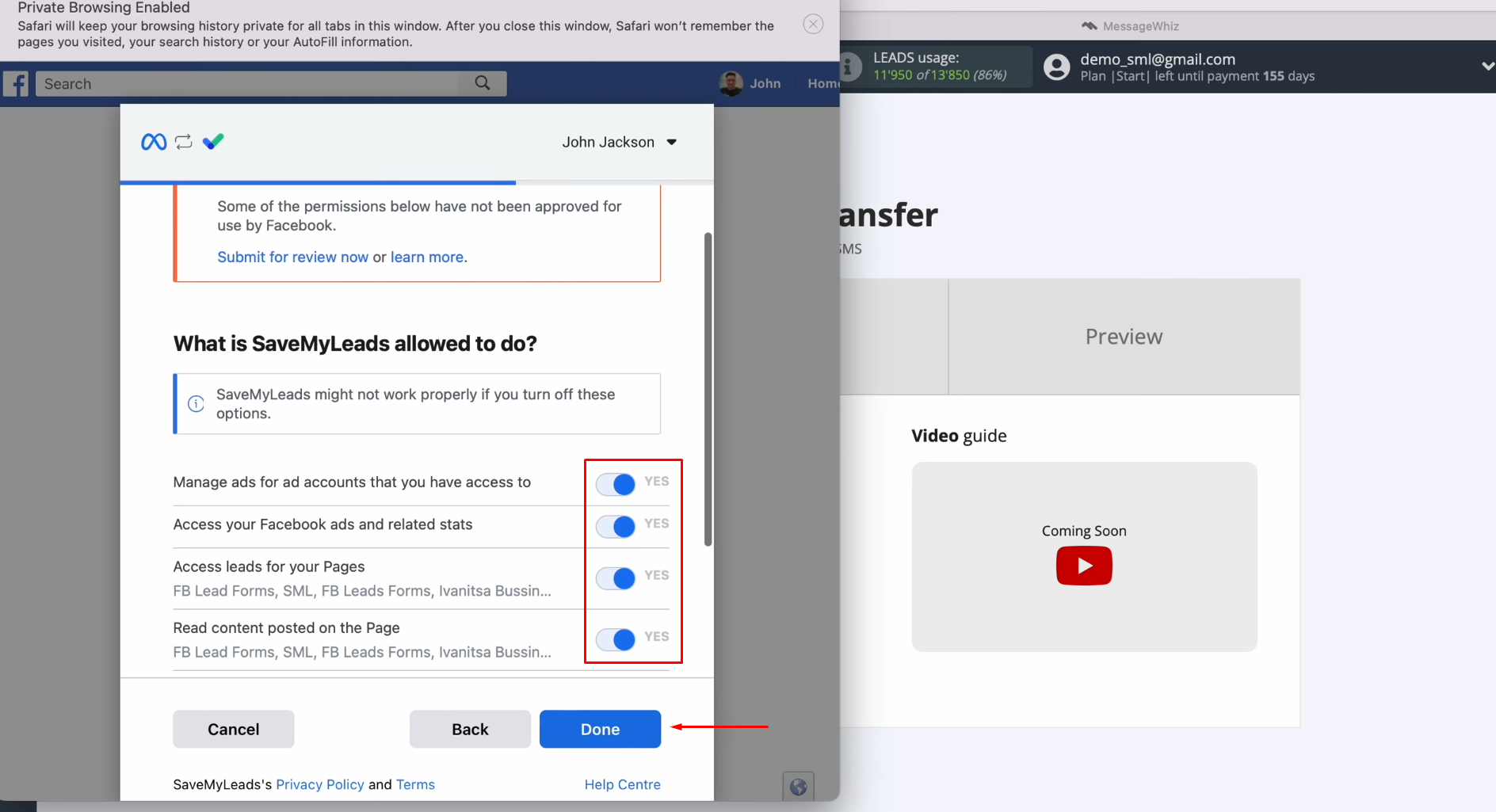
Task: Click the connection arrows icon
Action: (184, 142)
